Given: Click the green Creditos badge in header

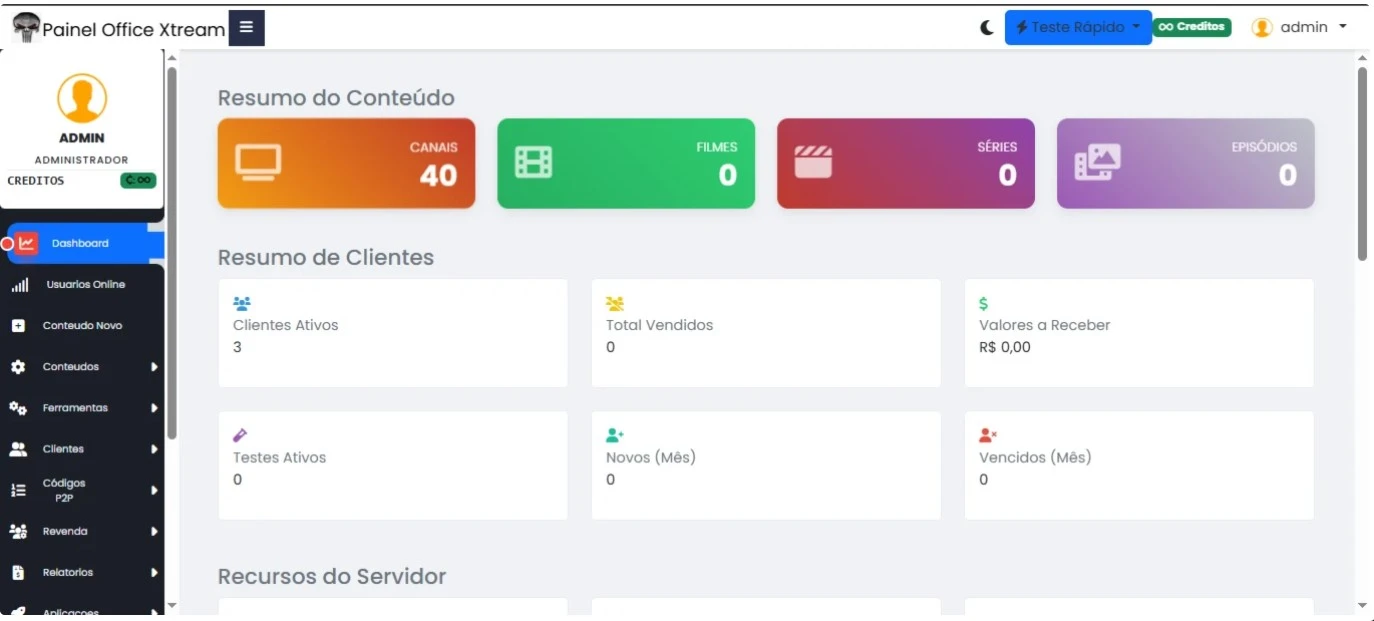Looking at the screenshot, I should (x=1192, y=27).
